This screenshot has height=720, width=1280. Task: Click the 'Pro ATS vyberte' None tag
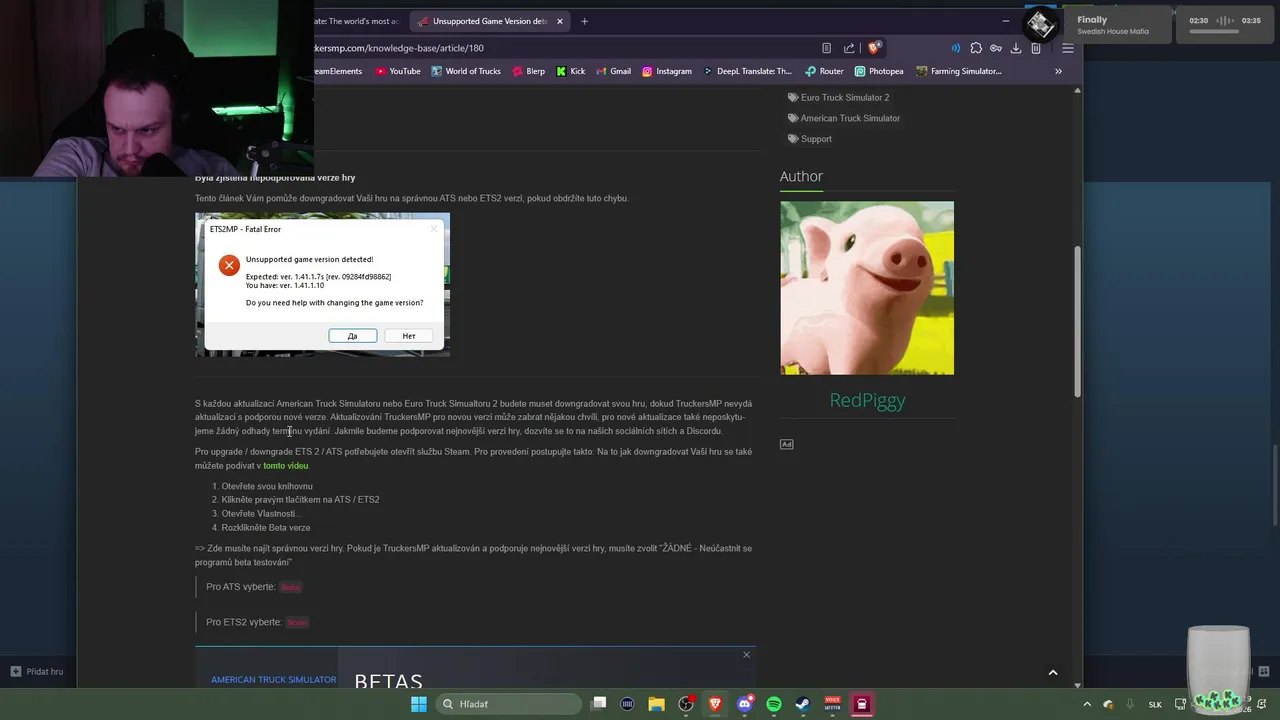(290, 587)
